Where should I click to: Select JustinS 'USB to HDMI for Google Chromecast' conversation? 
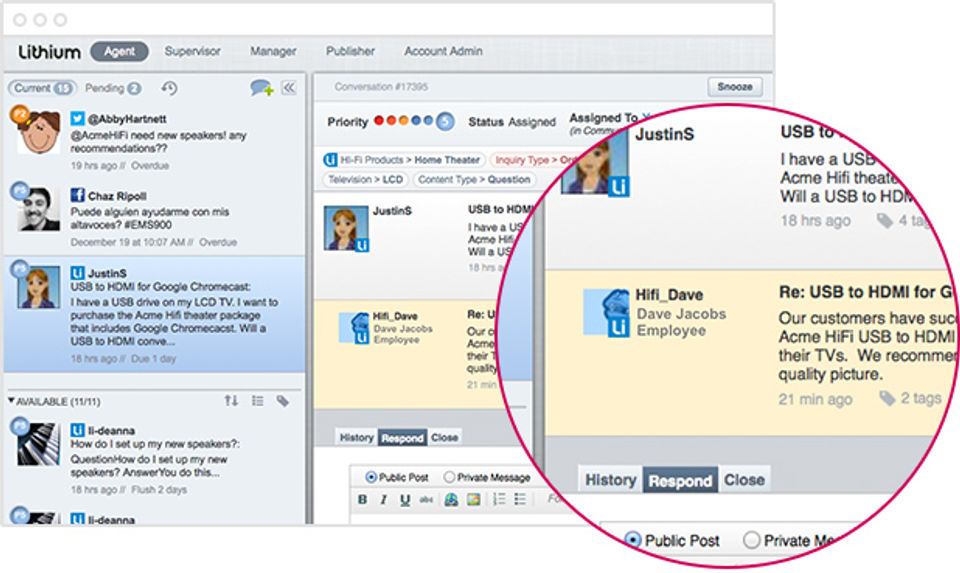tap(154, 315)
